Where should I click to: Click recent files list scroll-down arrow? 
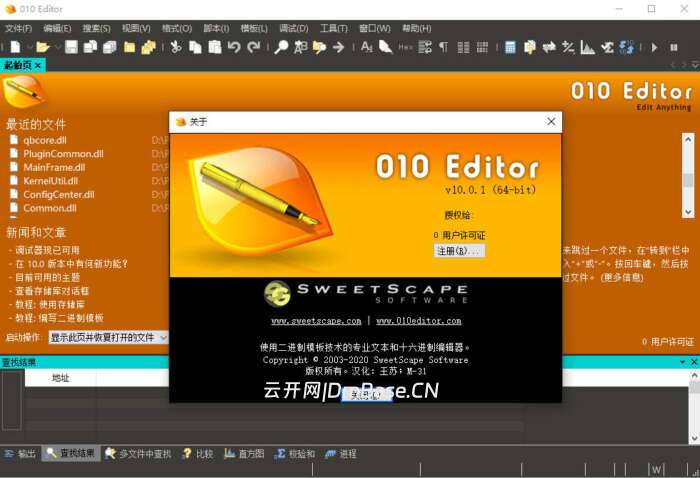(x=688, y=212)
